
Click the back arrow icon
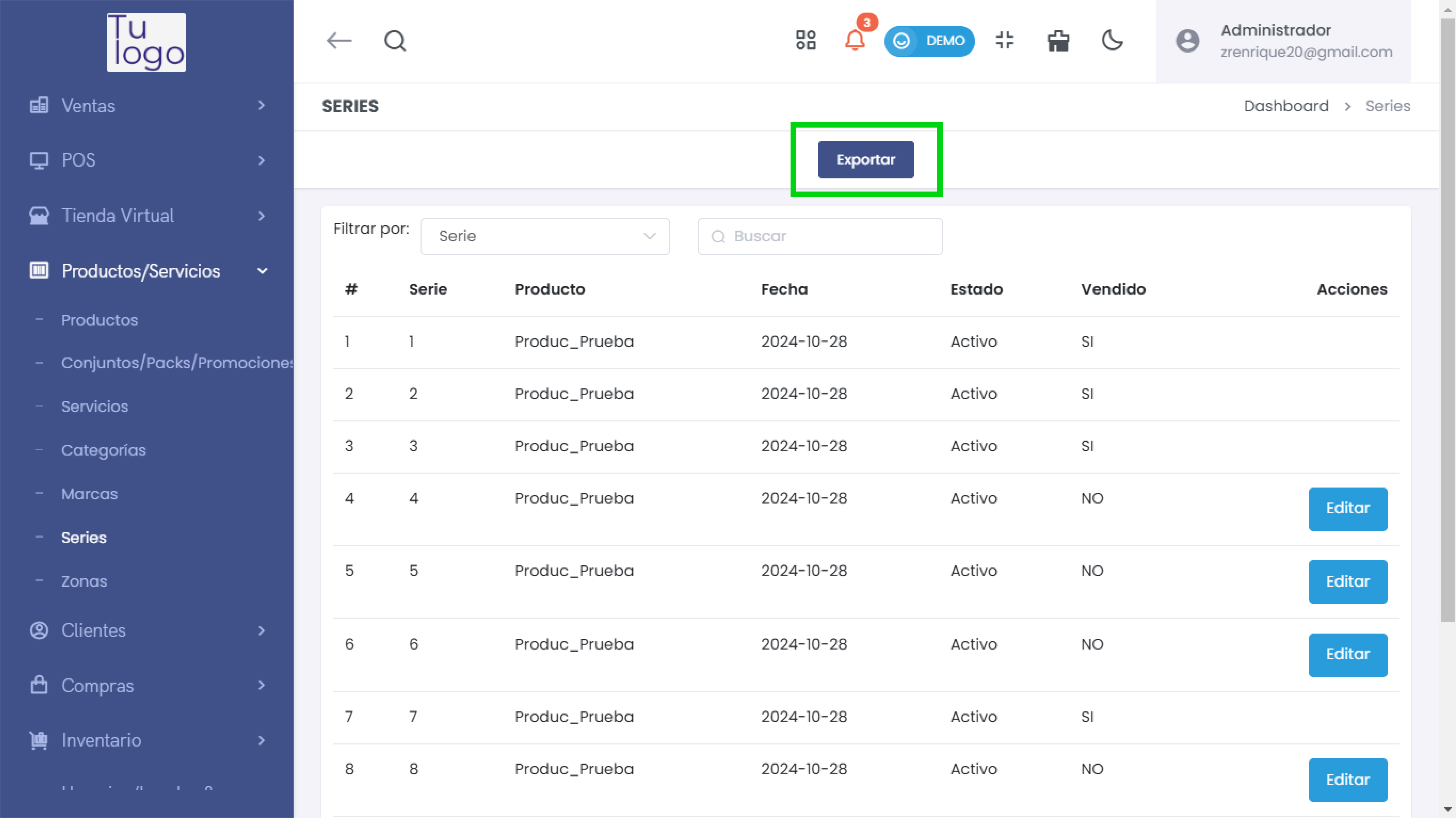tap(339, 41)
